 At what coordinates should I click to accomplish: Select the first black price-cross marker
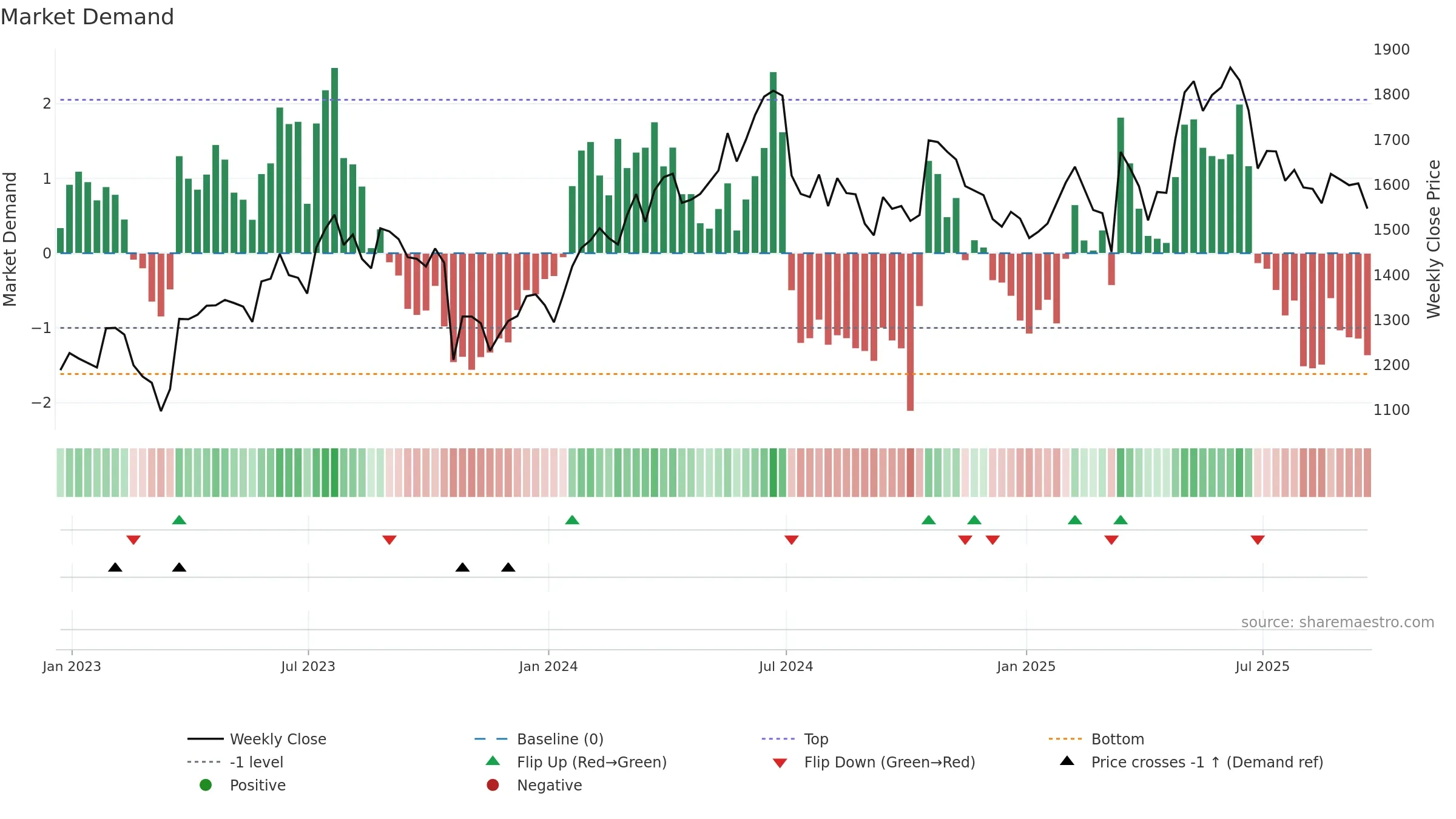click(x=115, y=567)
